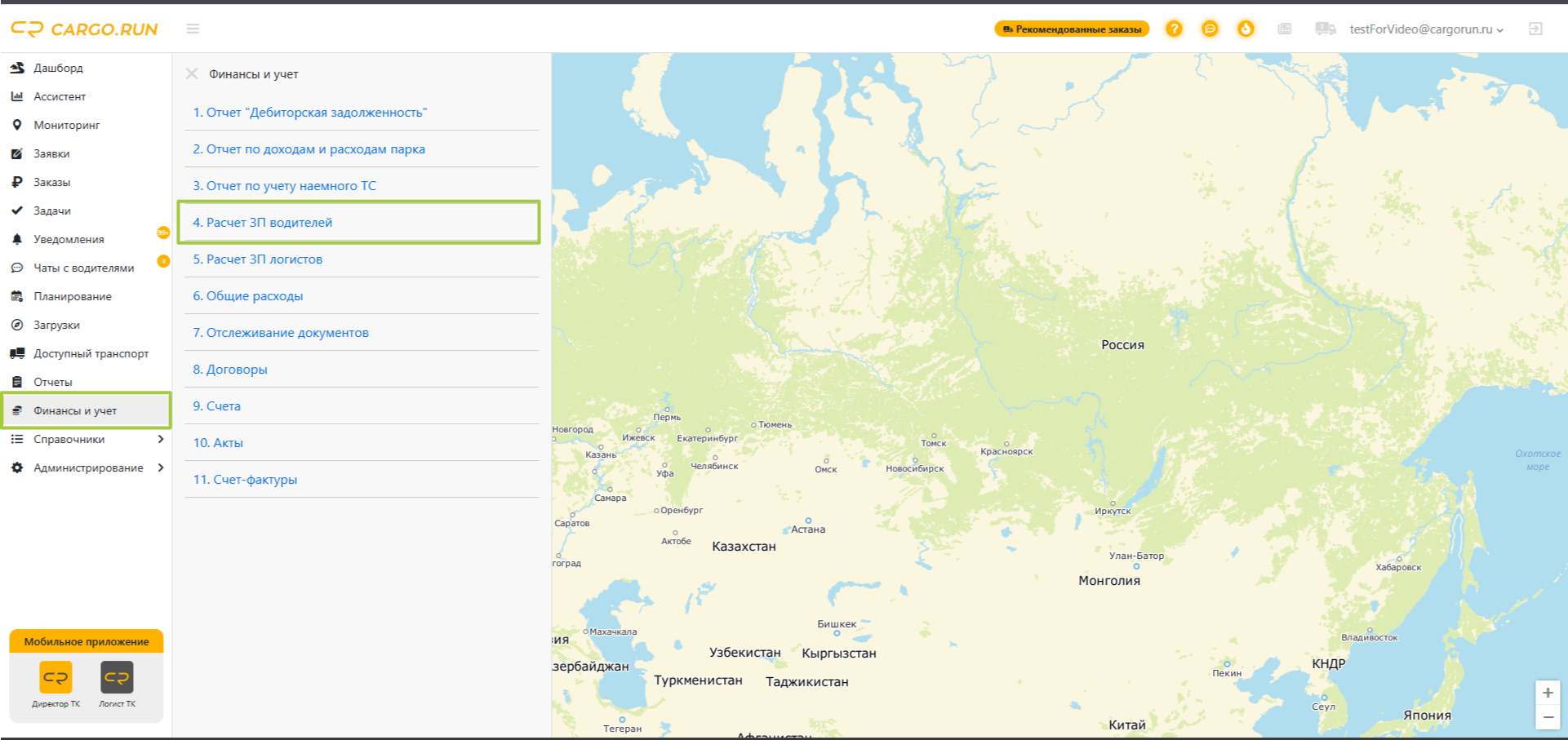Zoom out the map with minus button
This screenshot has width=1568, height=740.
[1548, 717]
